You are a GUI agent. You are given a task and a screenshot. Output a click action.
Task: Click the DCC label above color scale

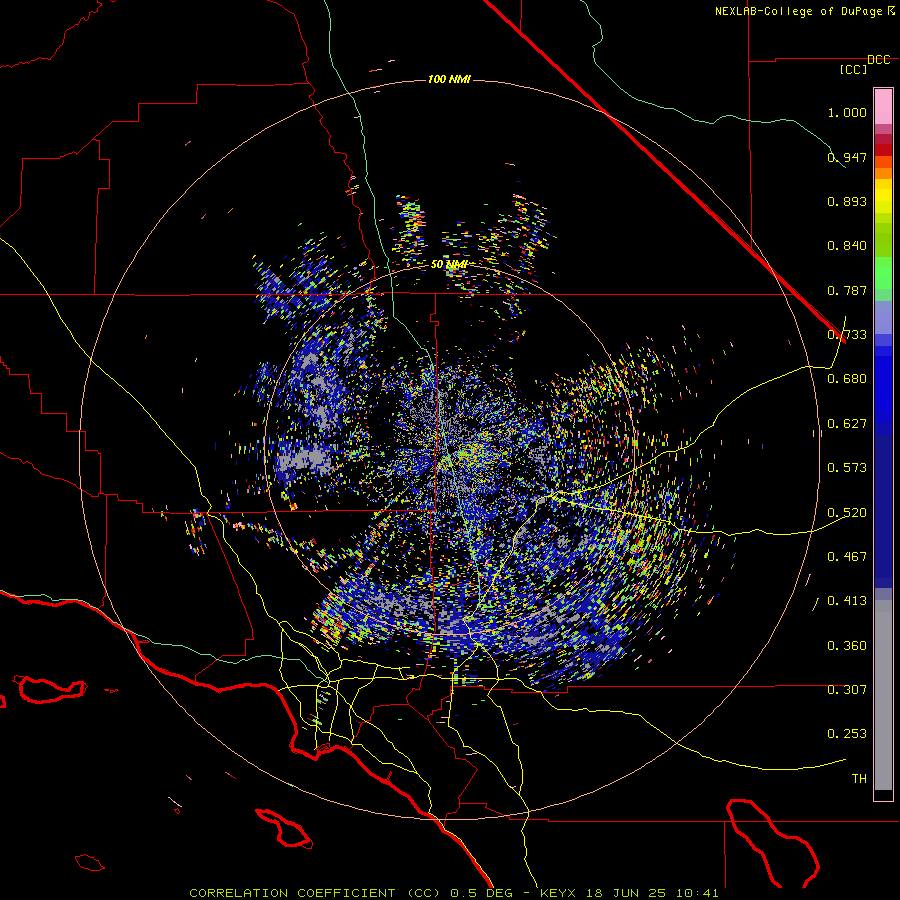878,60
